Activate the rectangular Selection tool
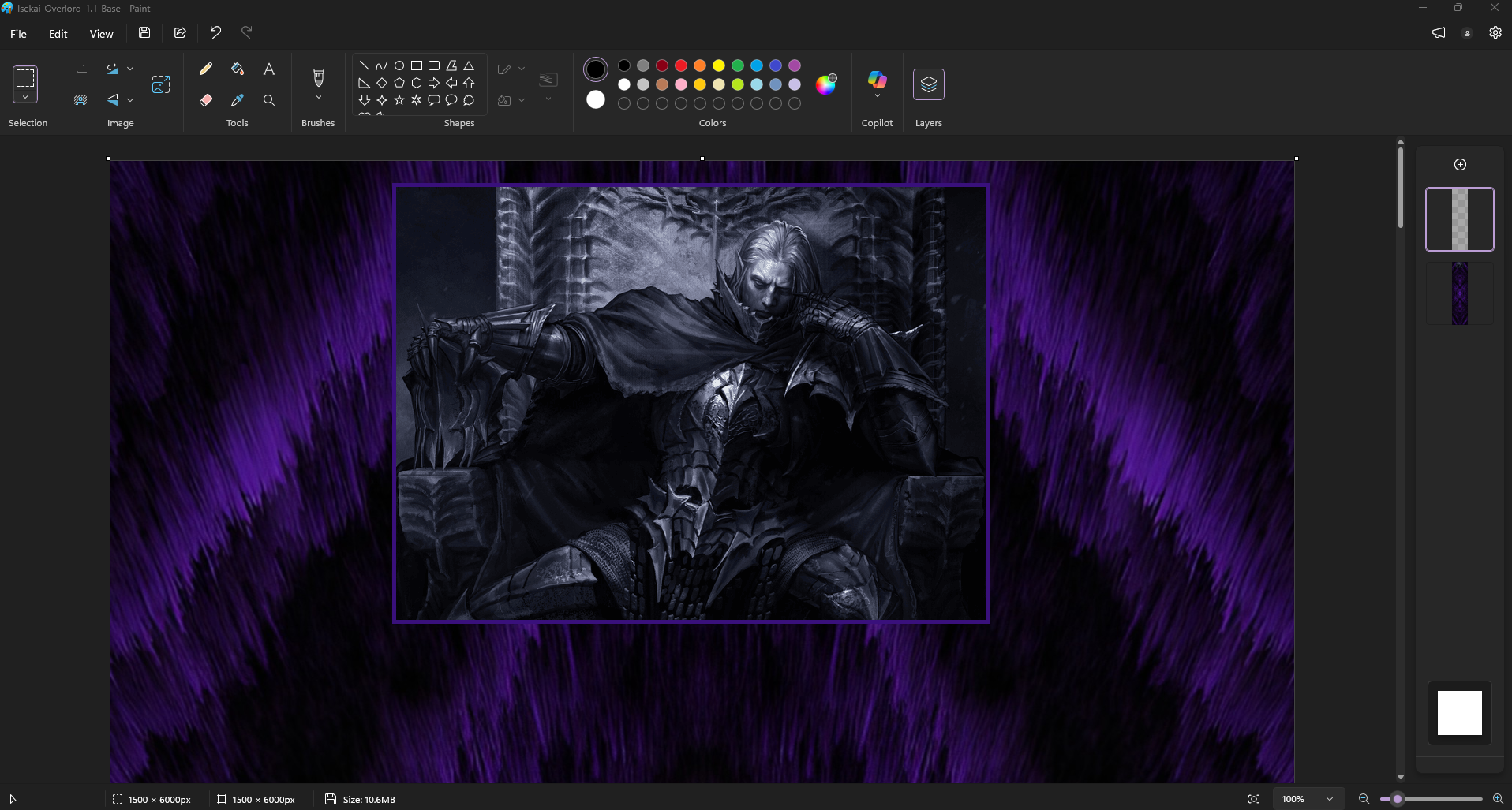This screenshot has width=1512, height=810. click(x=25, y=78)
